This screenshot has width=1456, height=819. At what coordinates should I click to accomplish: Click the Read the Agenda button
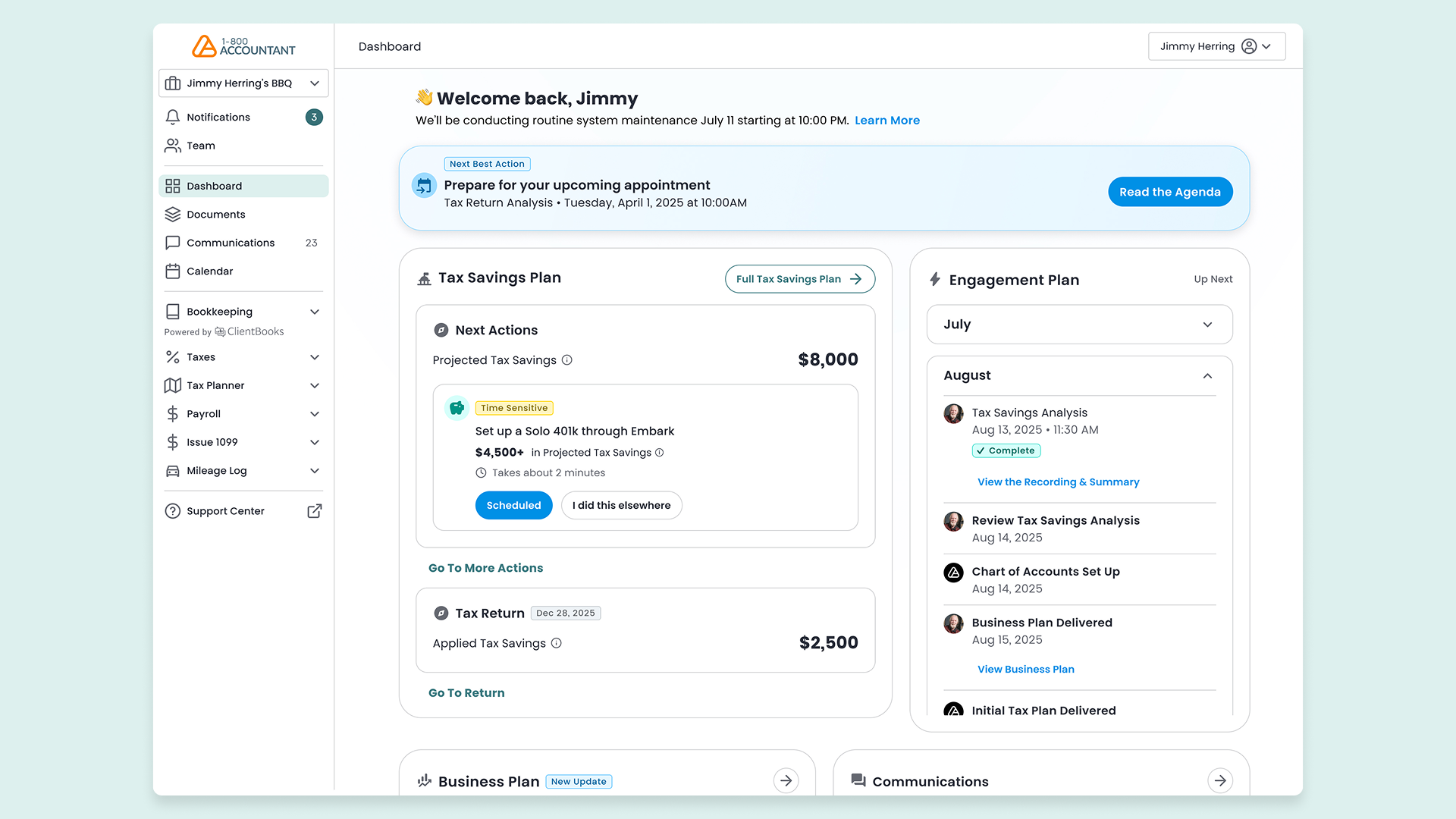click(x=1170, y=191)
